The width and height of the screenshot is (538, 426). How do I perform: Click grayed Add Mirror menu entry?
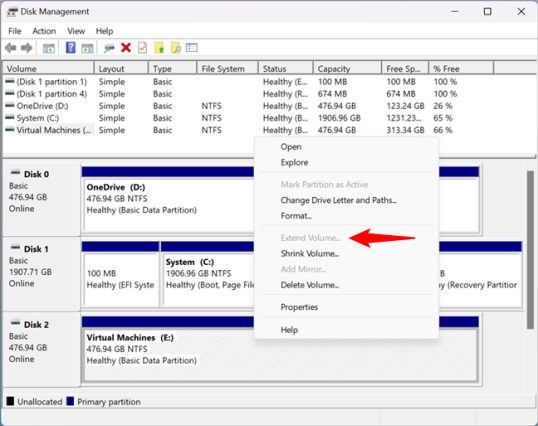tap(303, 269)
